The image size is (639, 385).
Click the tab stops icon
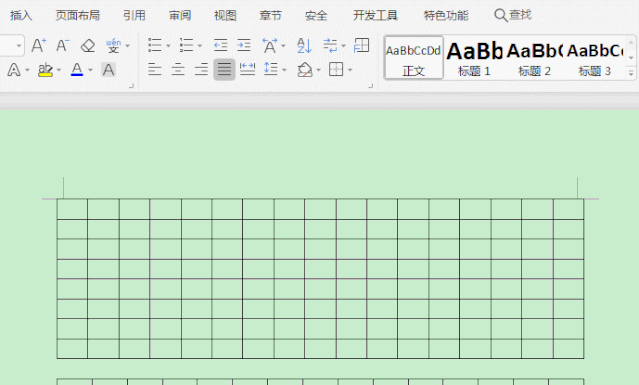(x=361, y=45)
